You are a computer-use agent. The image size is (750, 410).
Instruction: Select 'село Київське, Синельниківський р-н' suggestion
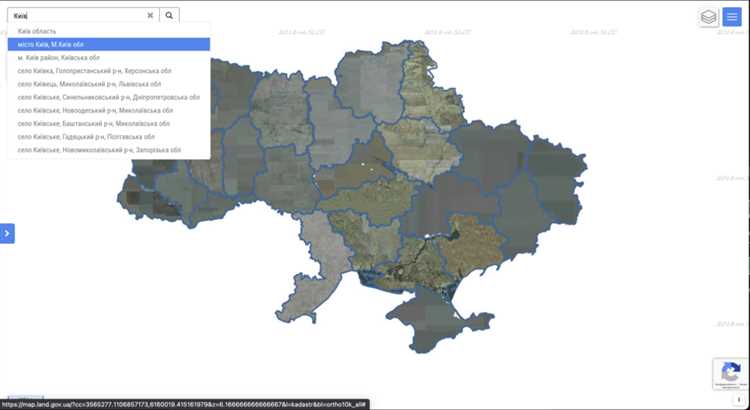(108, 97)
